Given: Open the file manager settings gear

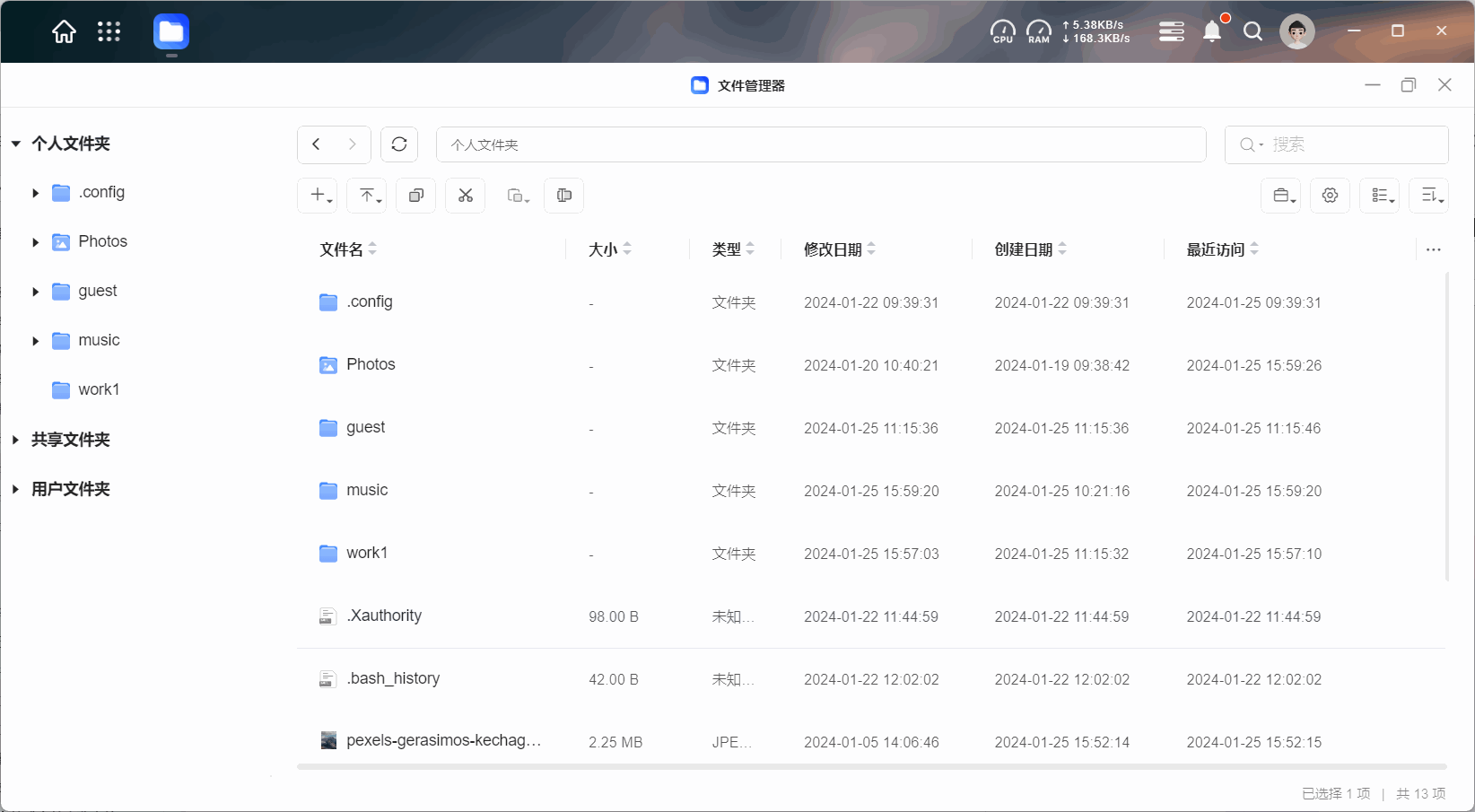Looking at the screenshot, I should [1331, 196].
